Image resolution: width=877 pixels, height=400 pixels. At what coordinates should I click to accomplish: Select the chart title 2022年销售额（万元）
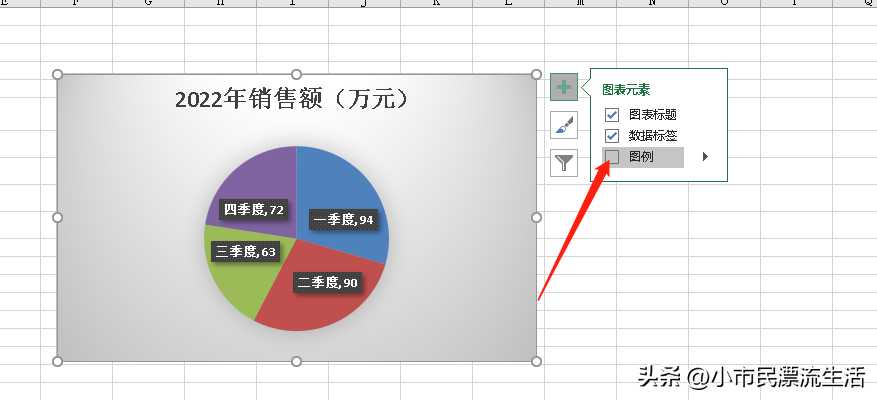coord(293,100)
